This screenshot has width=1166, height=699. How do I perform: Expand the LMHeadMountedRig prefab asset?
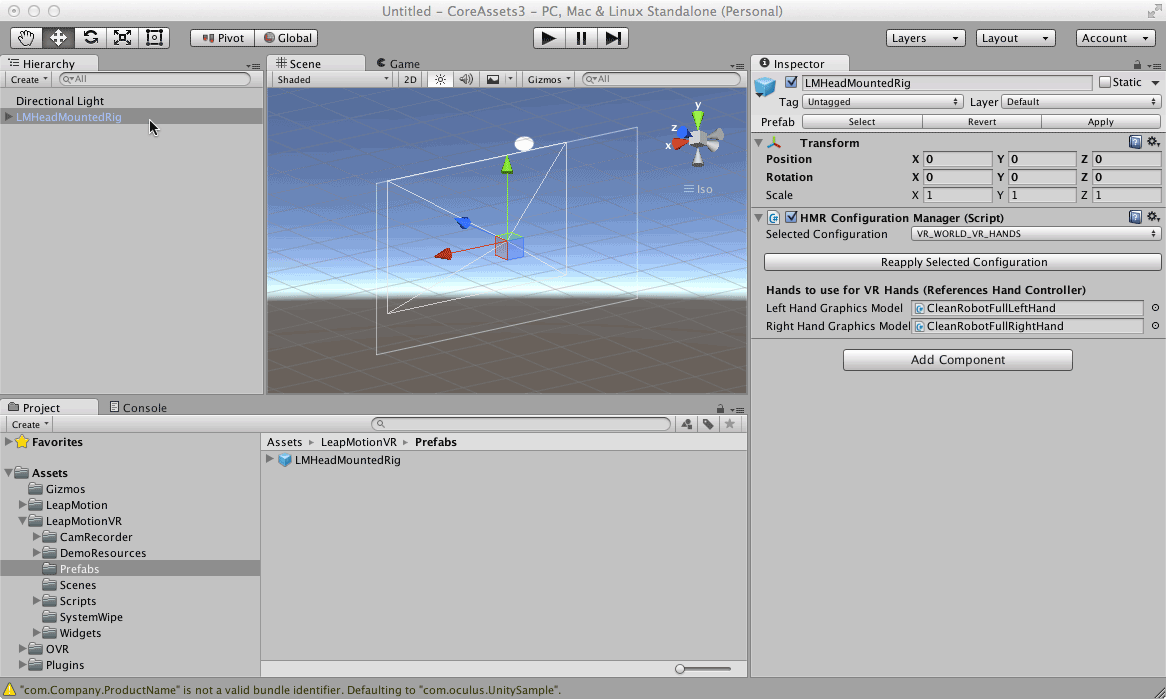(x=270, y=460)
